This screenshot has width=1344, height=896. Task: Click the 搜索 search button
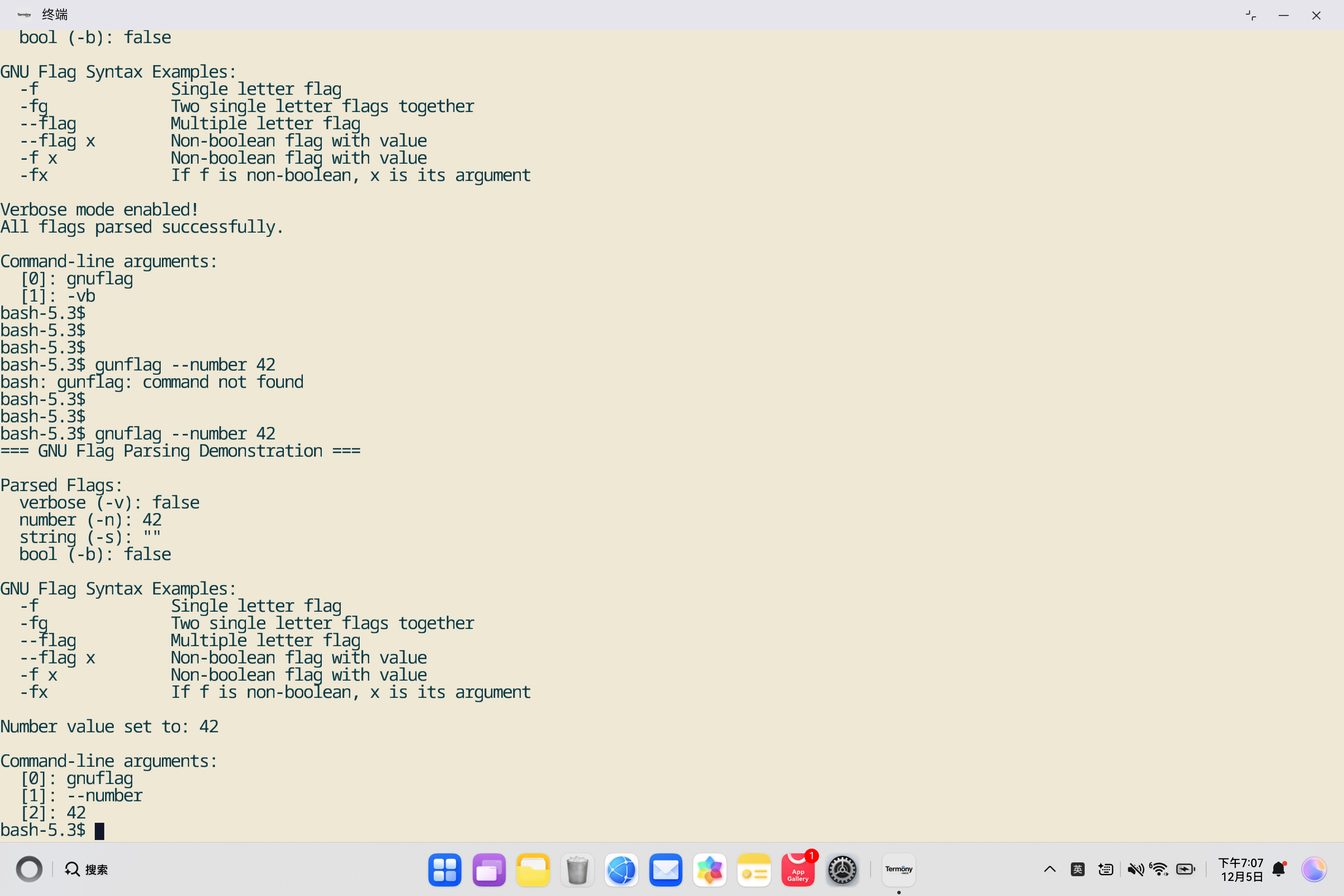point(86,870)
